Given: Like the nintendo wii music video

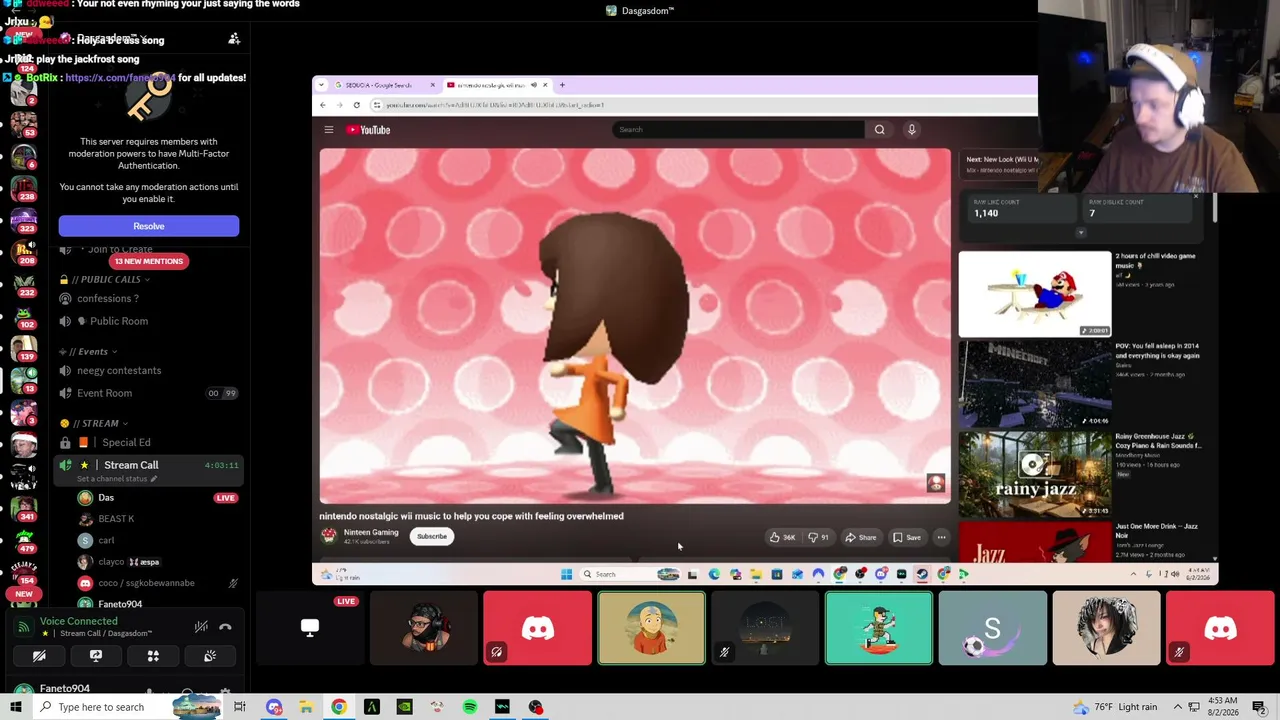Looking at the screenshot, I should coord(782,537).
